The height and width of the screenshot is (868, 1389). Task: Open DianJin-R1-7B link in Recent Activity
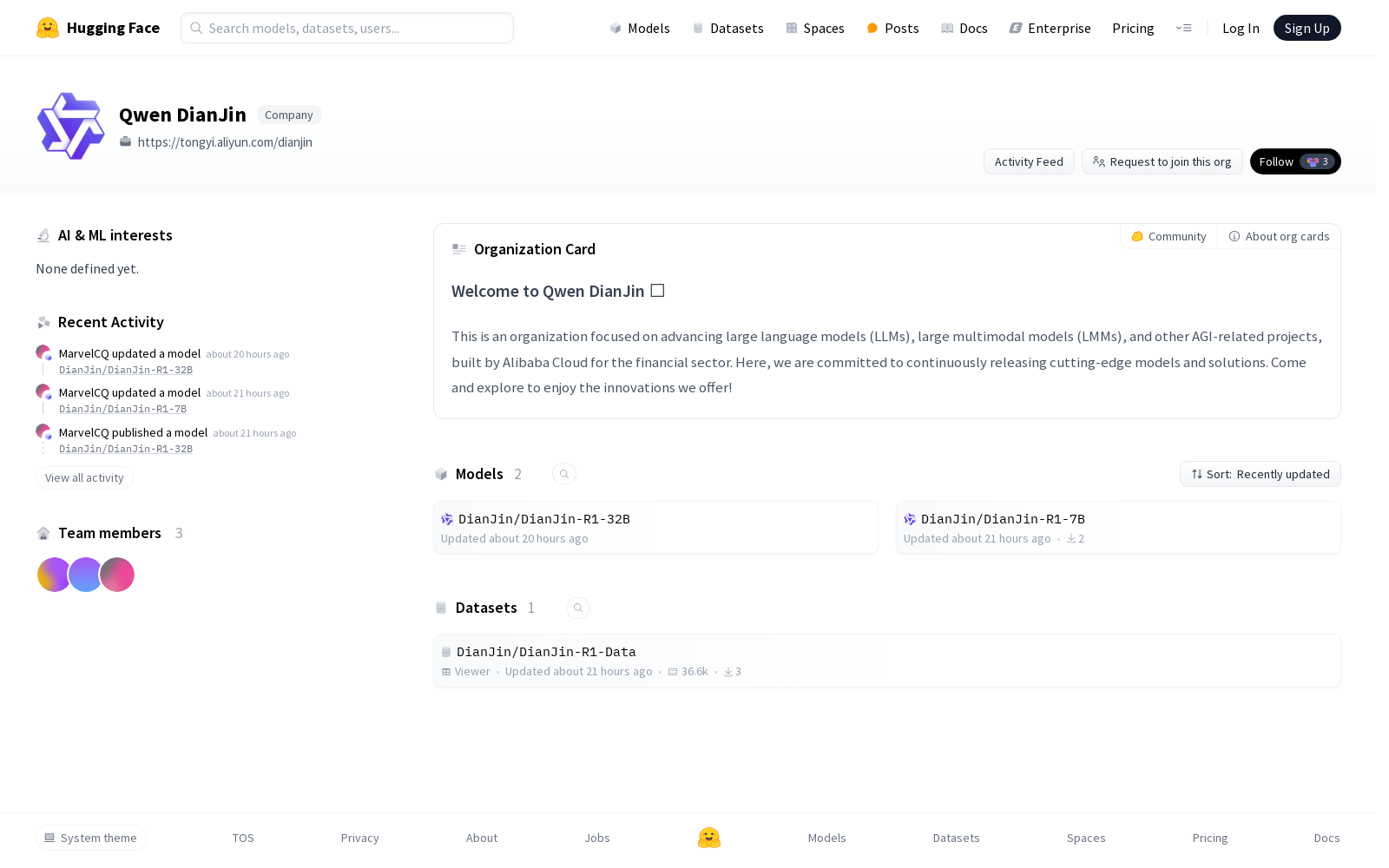click(122, 409)
